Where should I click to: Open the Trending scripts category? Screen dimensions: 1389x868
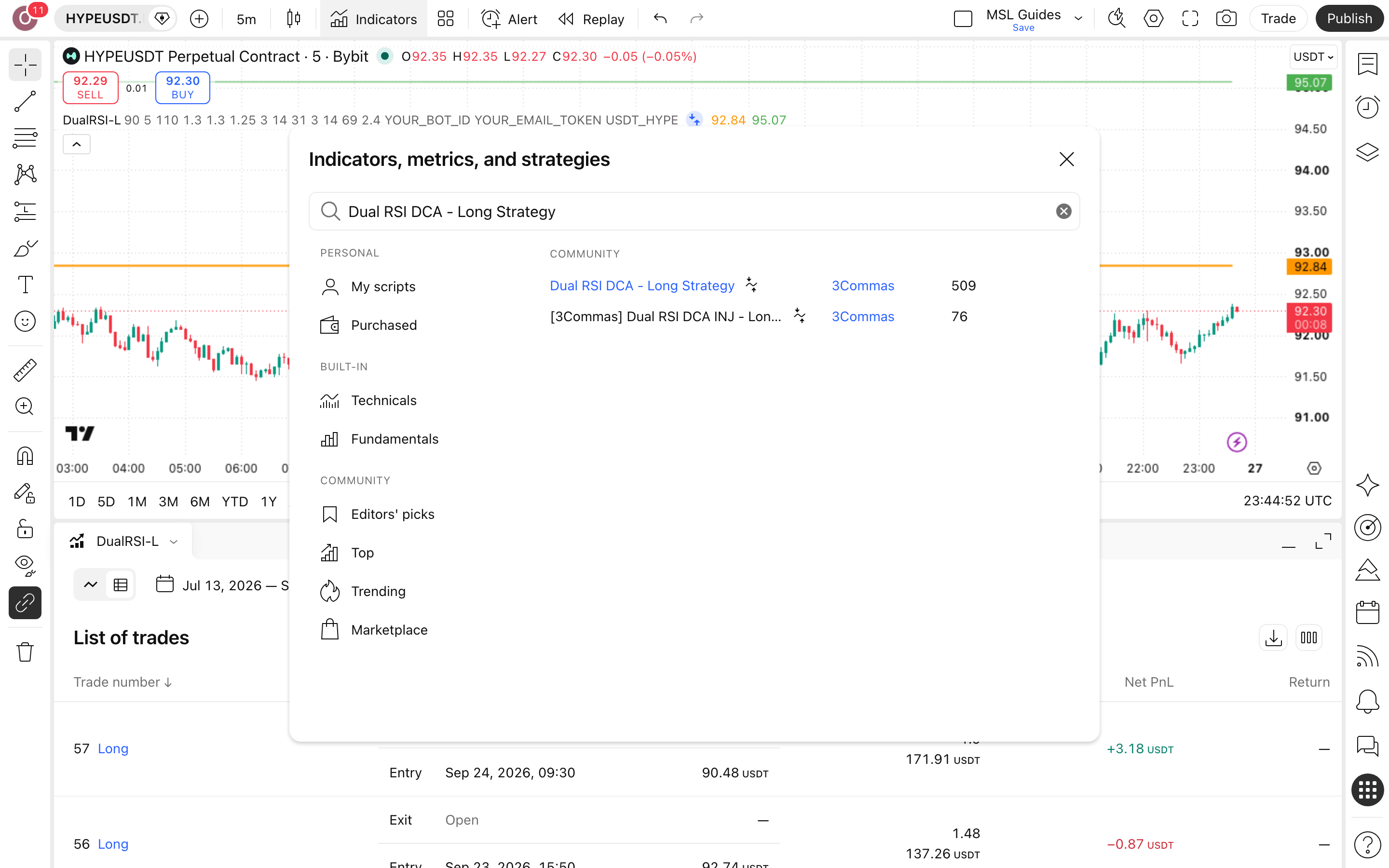pyautogui.click(x=363, y=591)
